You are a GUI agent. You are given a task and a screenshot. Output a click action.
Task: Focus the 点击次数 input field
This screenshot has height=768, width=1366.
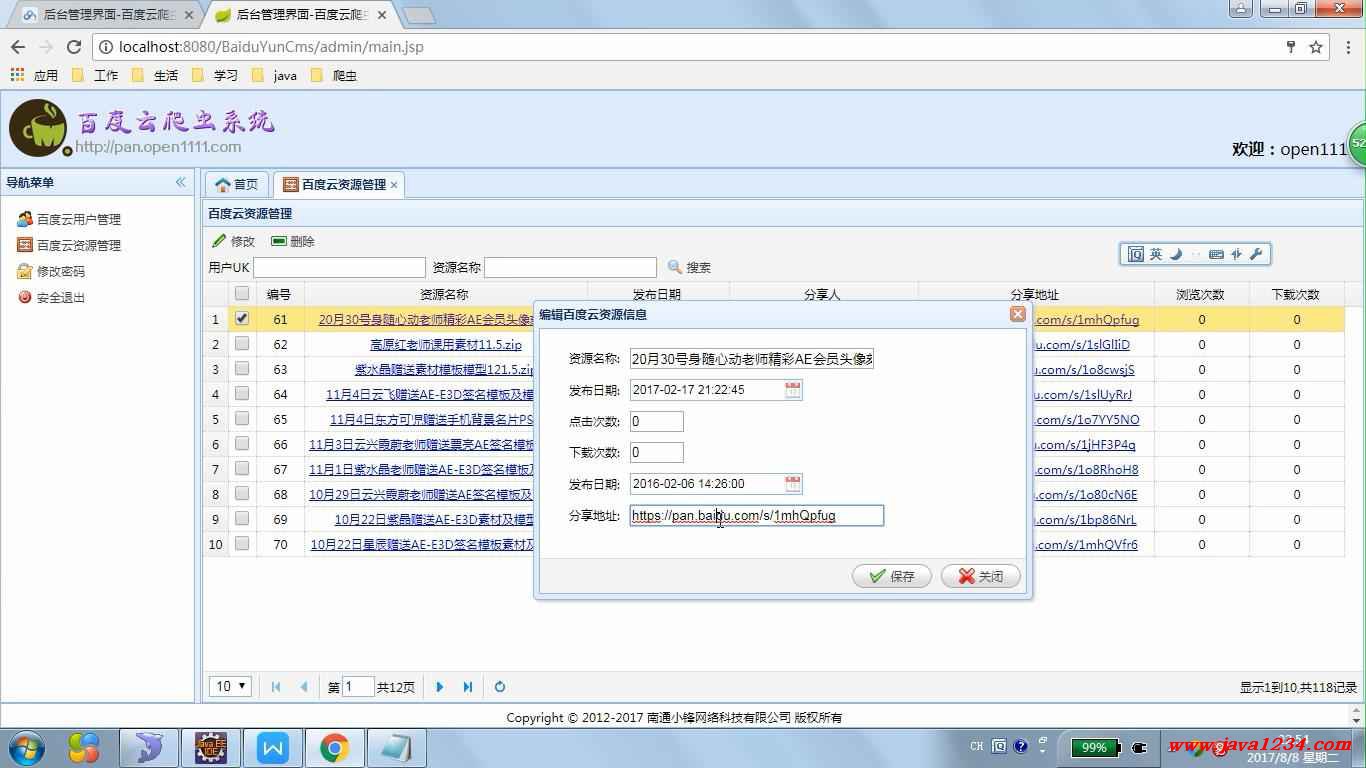click(x=657, y=421)
